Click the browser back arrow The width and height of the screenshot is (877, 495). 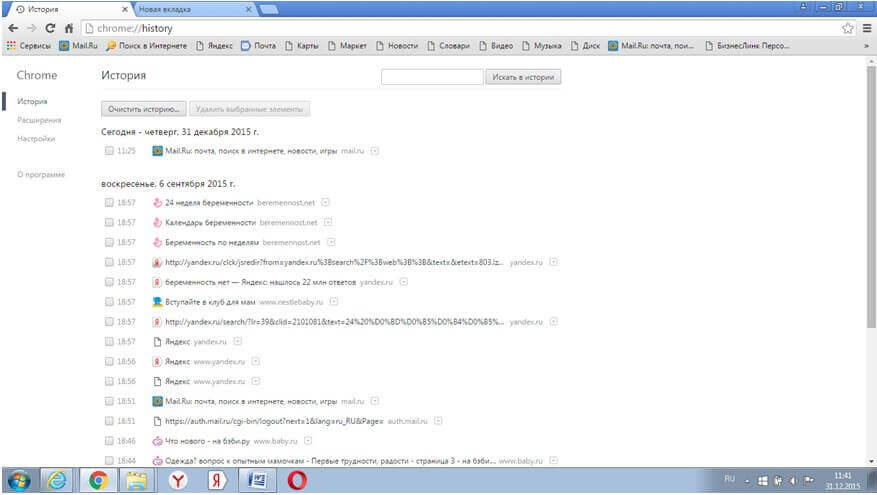[x=12, y=28]
